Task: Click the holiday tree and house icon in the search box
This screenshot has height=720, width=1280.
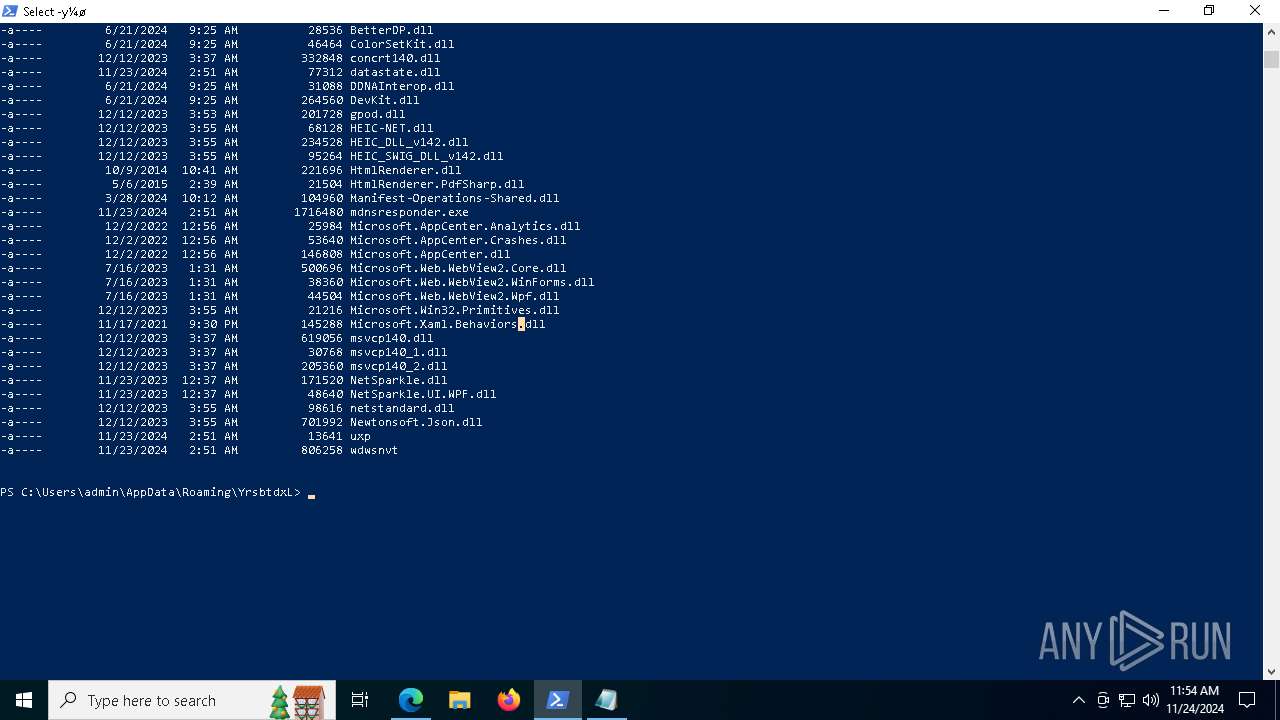Action: tap(297, 701)
